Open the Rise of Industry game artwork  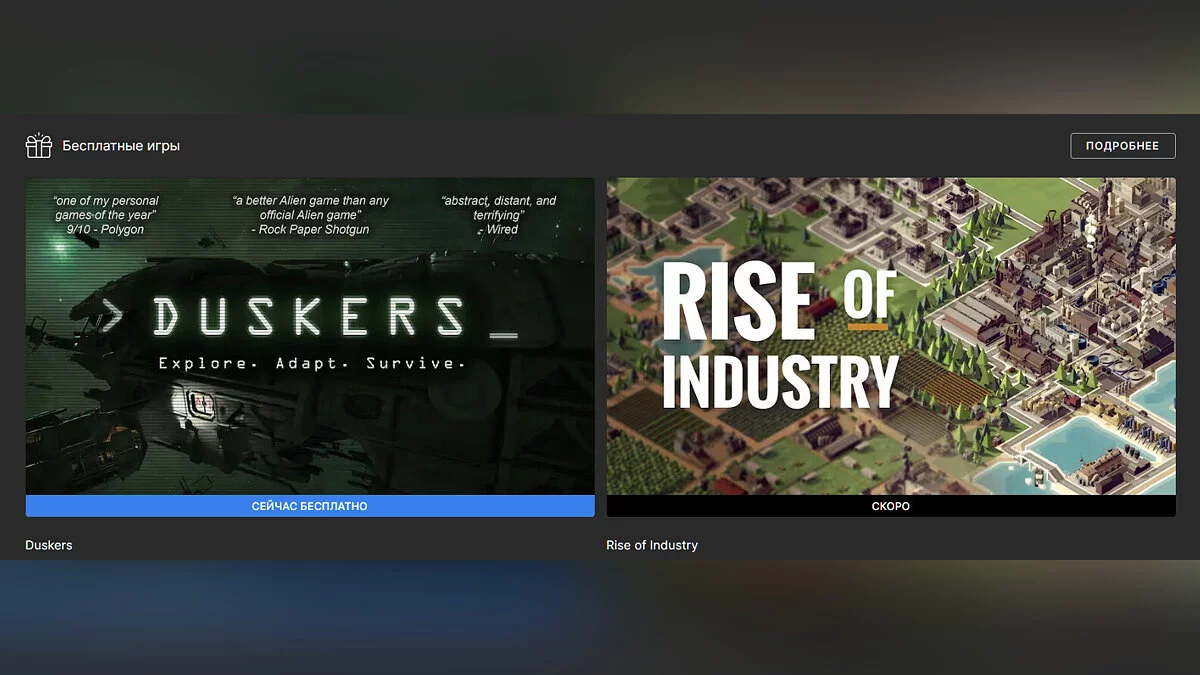click(891, 336)
